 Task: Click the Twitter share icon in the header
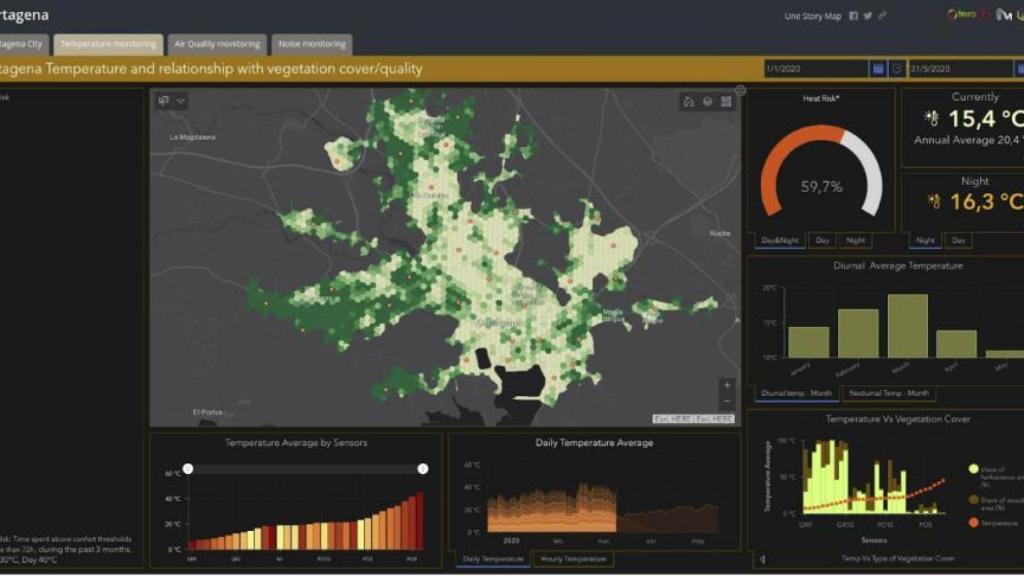868,16
